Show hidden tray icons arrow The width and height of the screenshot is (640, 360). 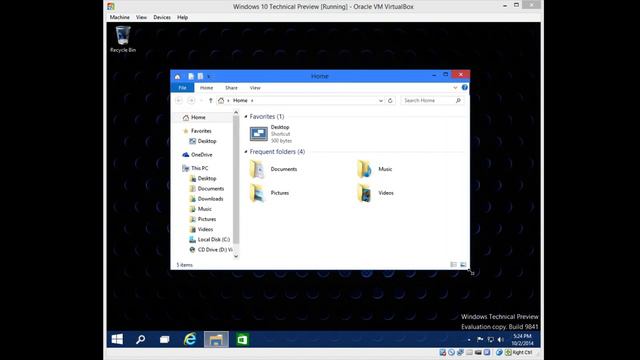469,340
